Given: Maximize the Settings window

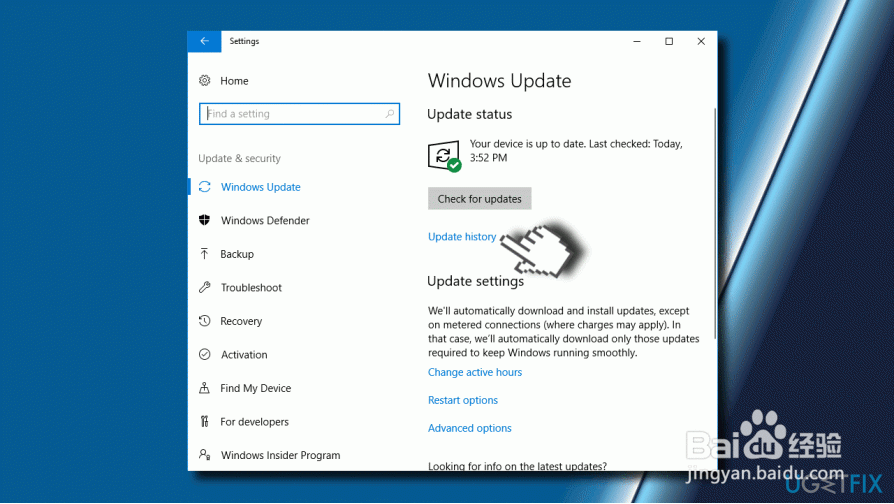Looking at the screenshot, I should [x=669, y=41].
